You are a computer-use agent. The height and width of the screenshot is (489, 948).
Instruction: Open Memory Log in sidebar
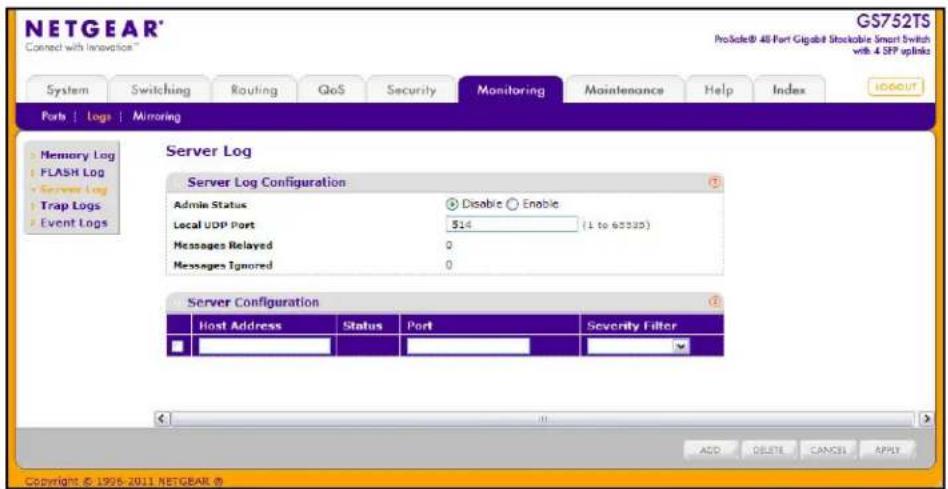pyautogui.click(x=77, y=156)
